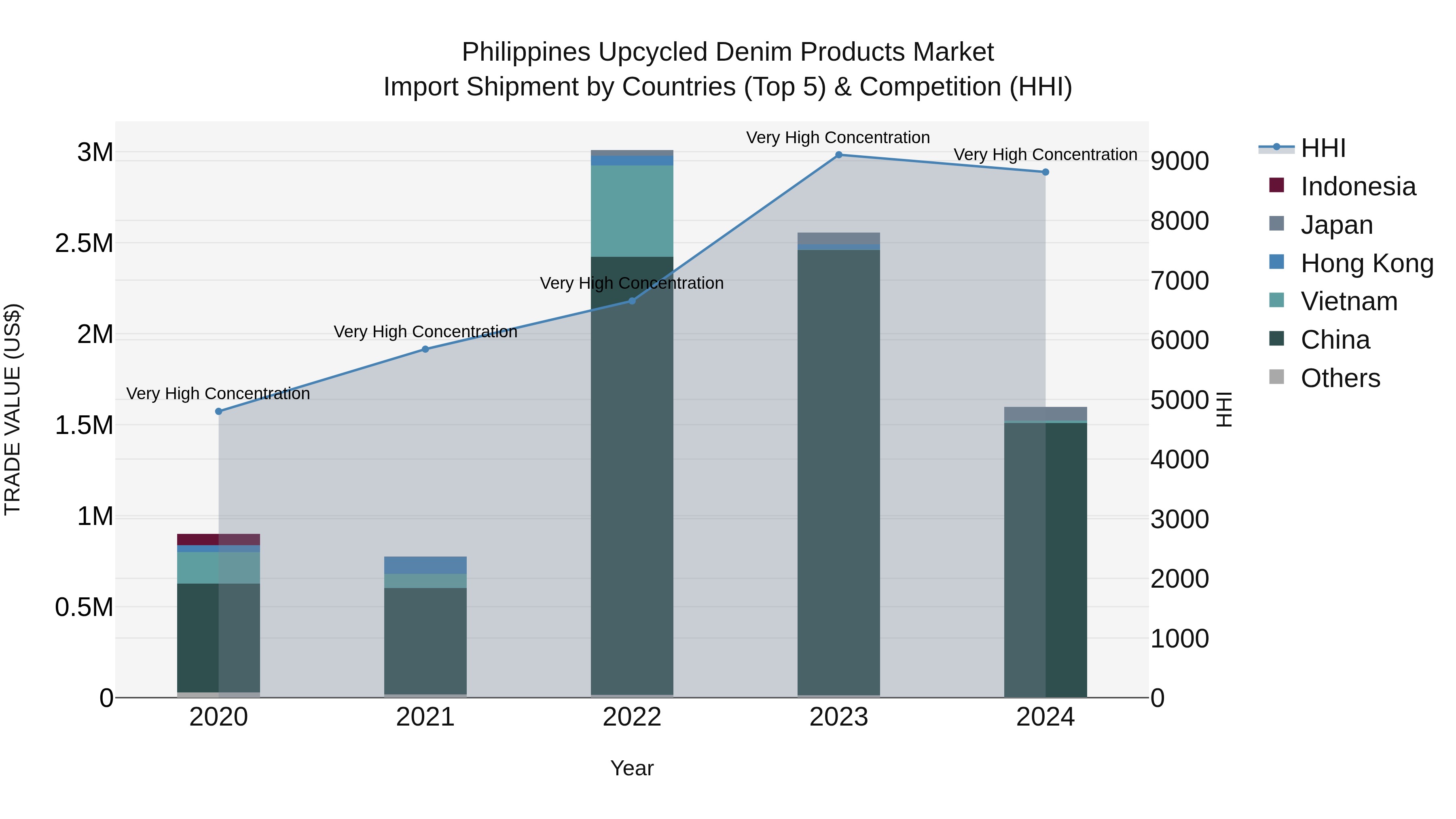Click the 3M trade value tick label
This screenshot has width=1456, height=819.
(95, 152)
